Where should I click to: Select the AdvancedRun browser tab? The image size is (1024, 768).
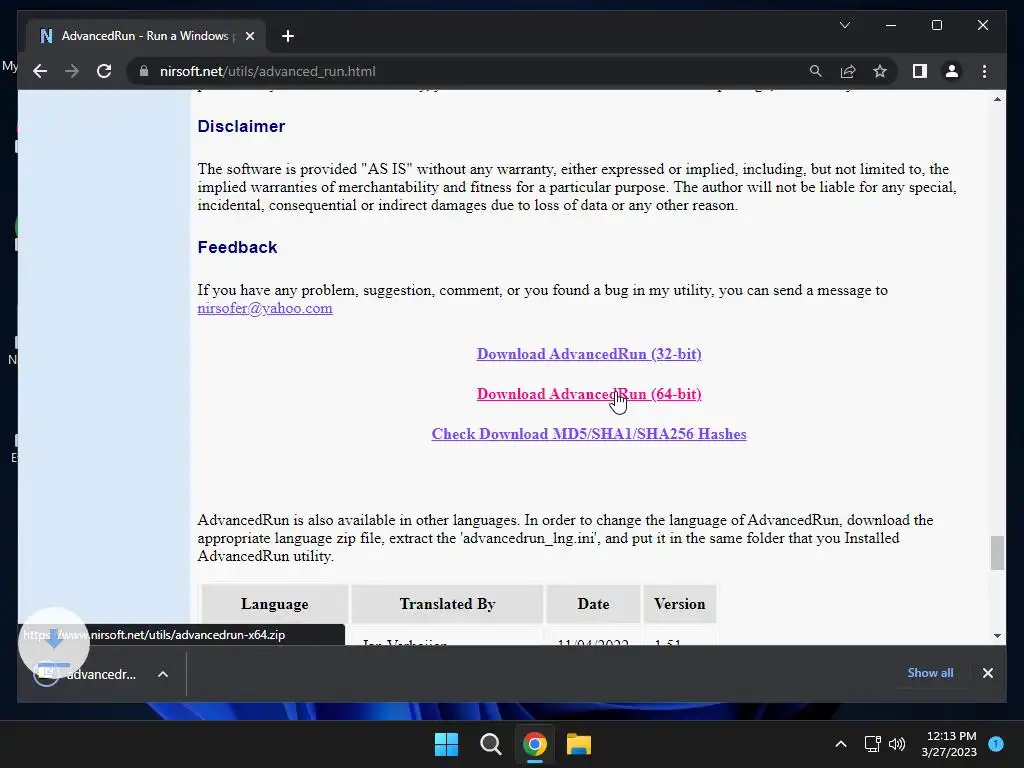click(x=146, y=36)
